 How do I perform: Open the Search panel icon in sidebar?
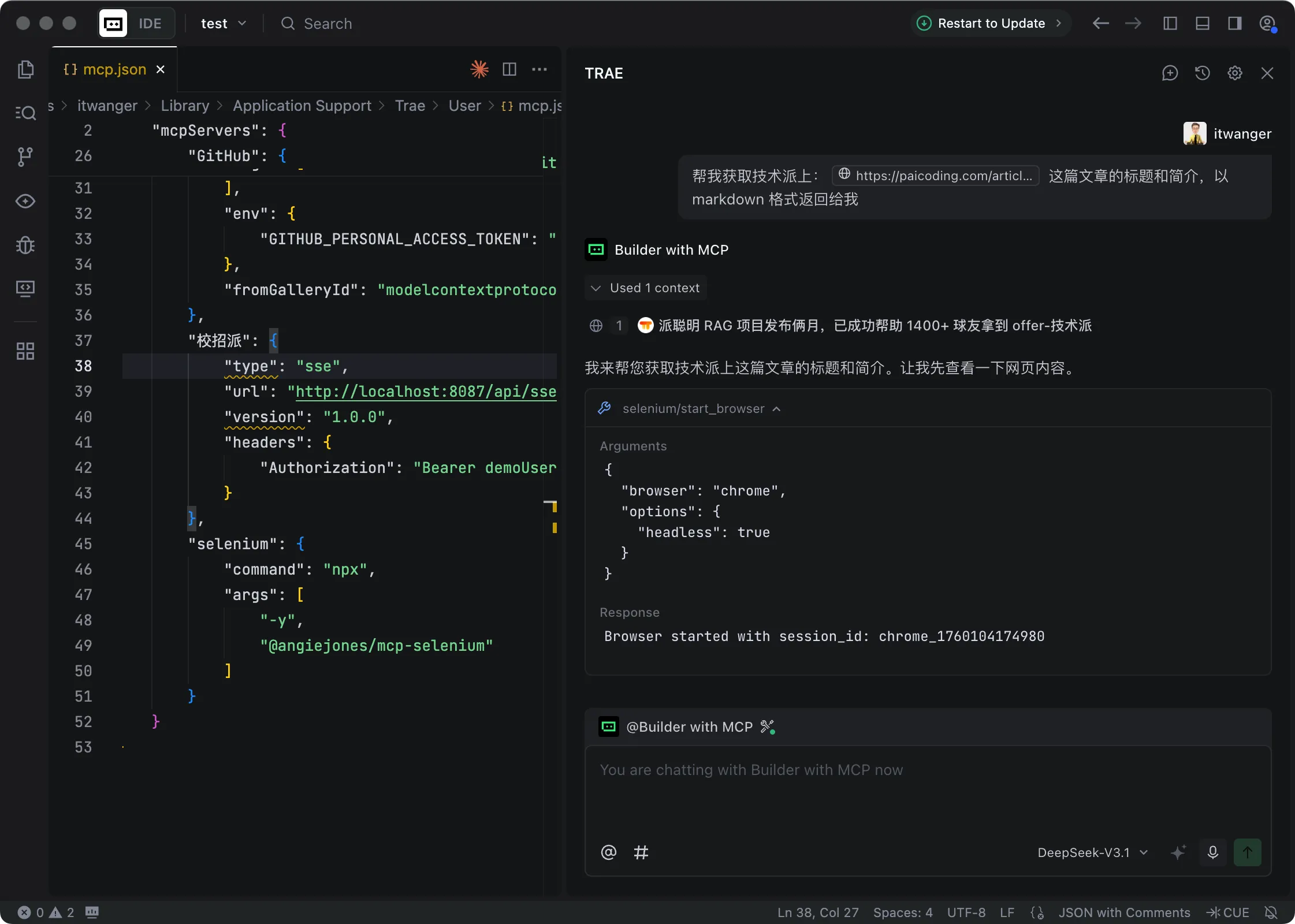pyautogui.click(x=25, y=113)
